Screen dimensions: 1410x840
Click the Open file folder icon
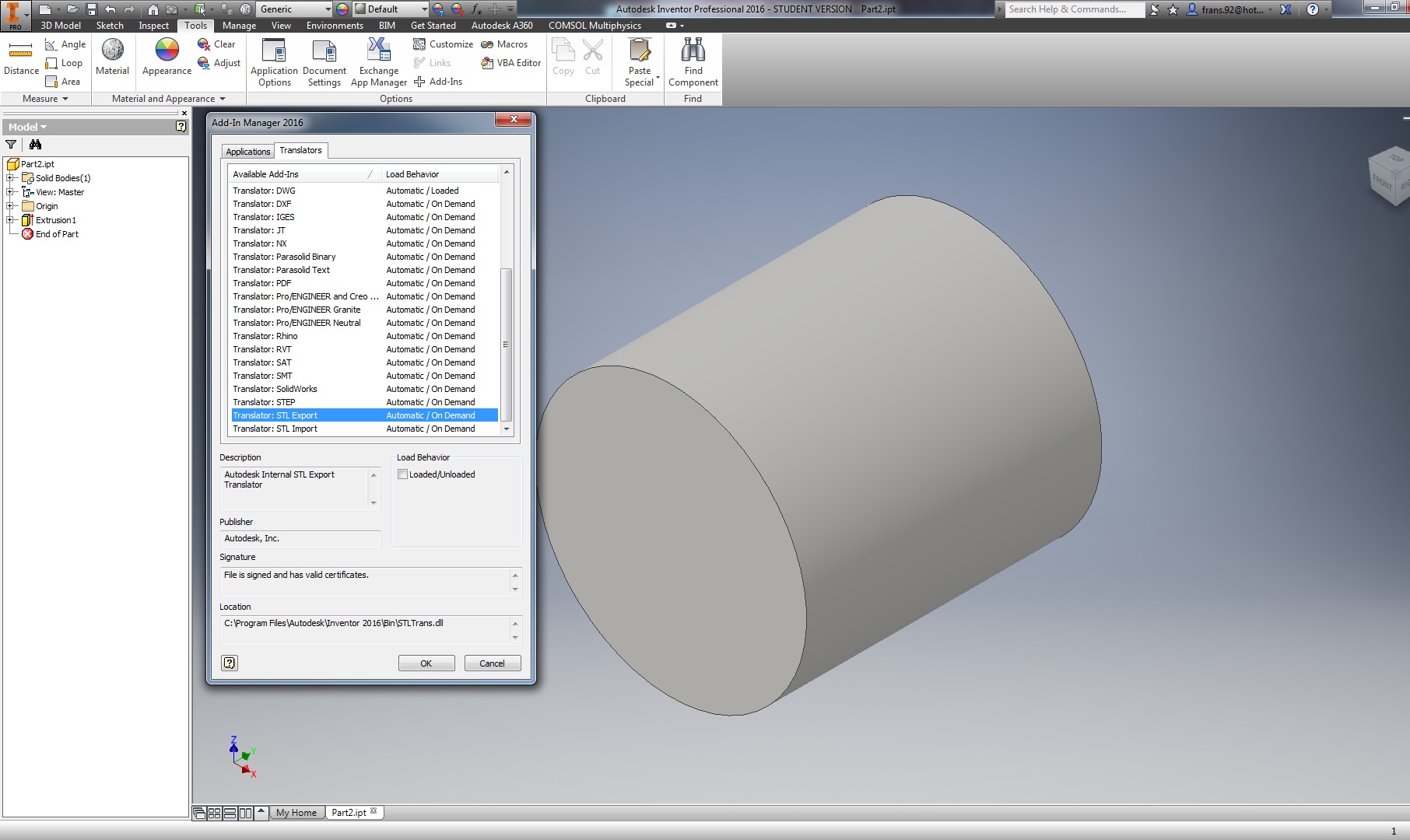click(x=72, y=9)
